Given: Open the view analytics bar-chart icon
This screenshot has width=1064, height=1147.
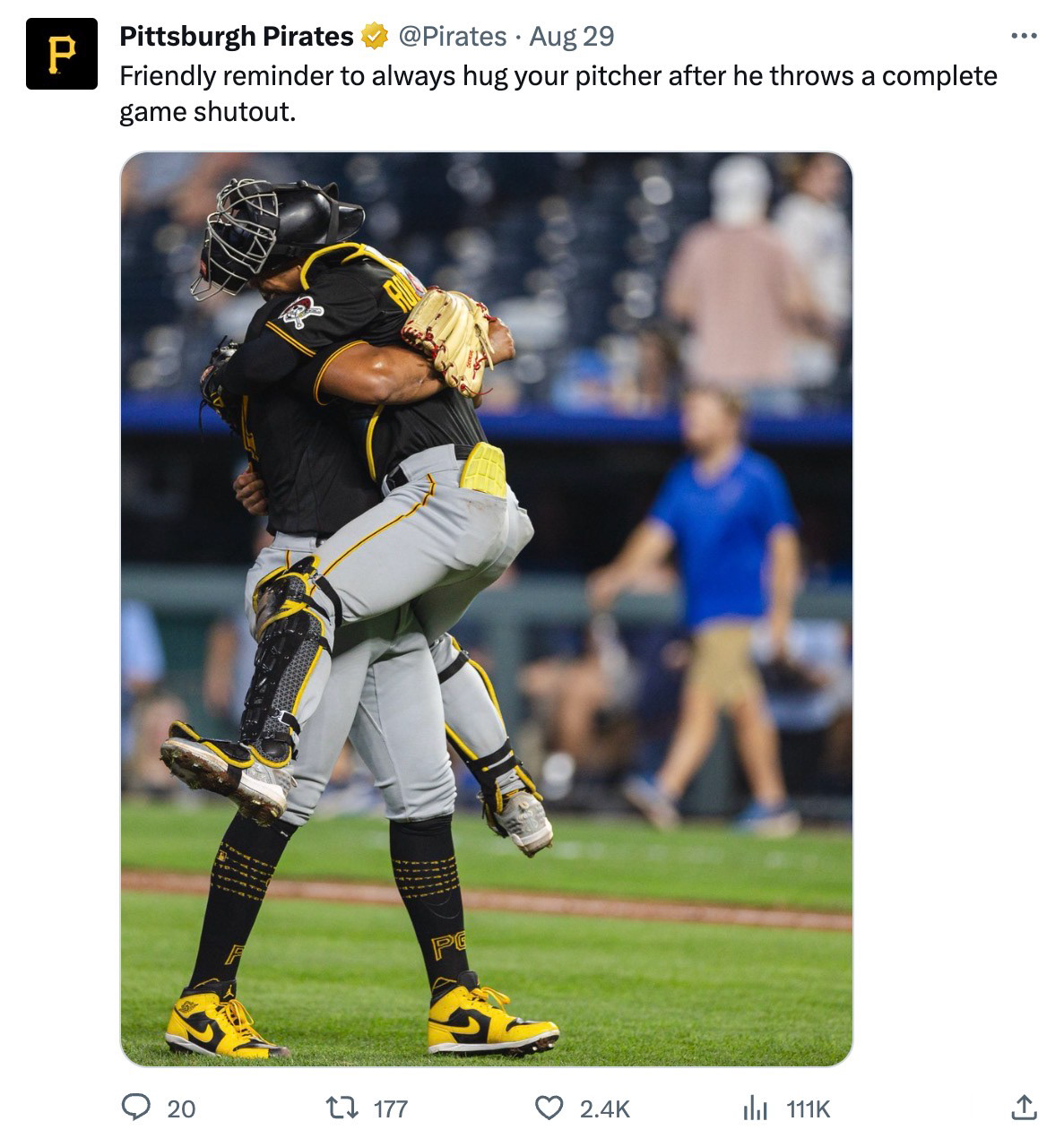Looking at the screenshot, I should pyautogui.click(x=756, y=1108).
